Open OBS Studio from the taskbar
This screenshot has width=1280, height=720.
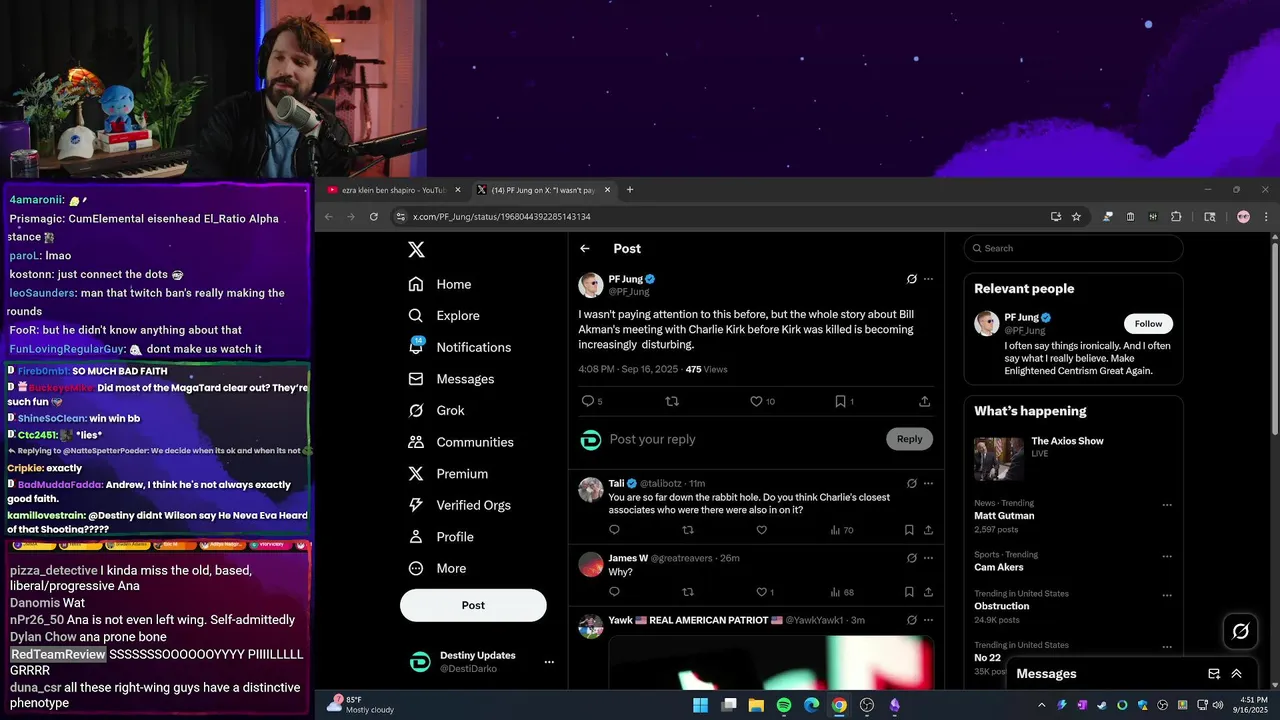tap(867, 705)
